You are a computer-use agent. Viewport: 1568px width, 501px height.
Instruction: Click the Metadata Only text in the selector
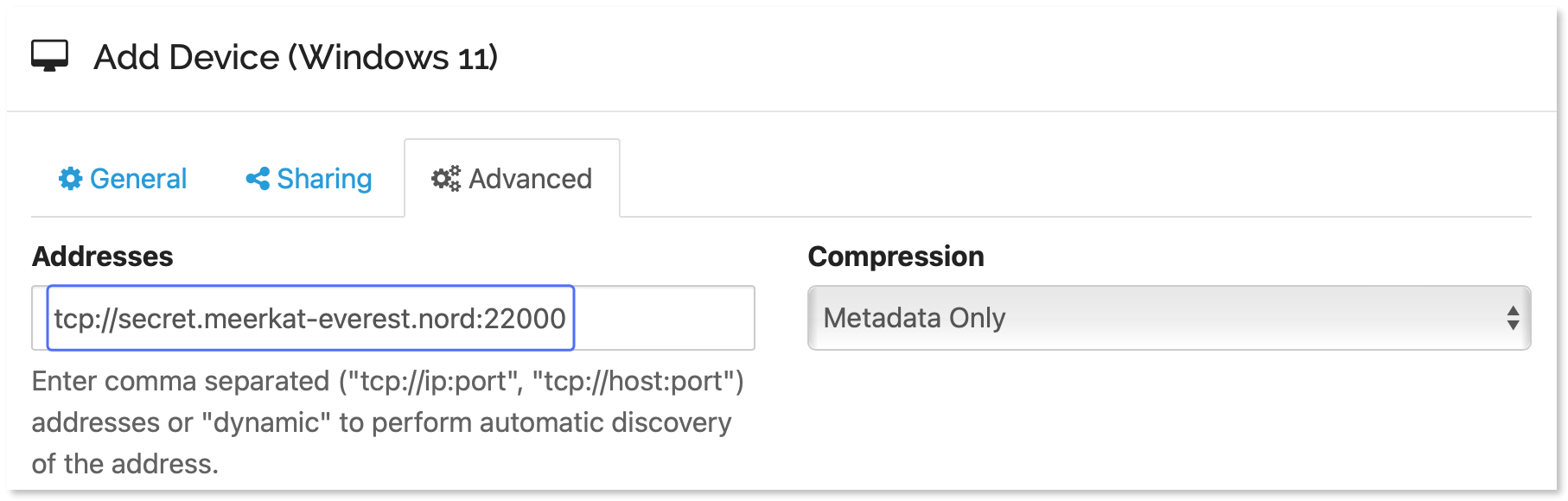tap(916, 318)
